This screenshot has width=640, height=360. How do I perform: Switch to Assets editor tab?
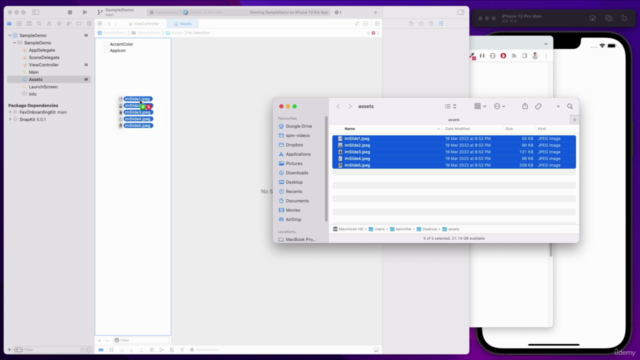tap(183, 24)
